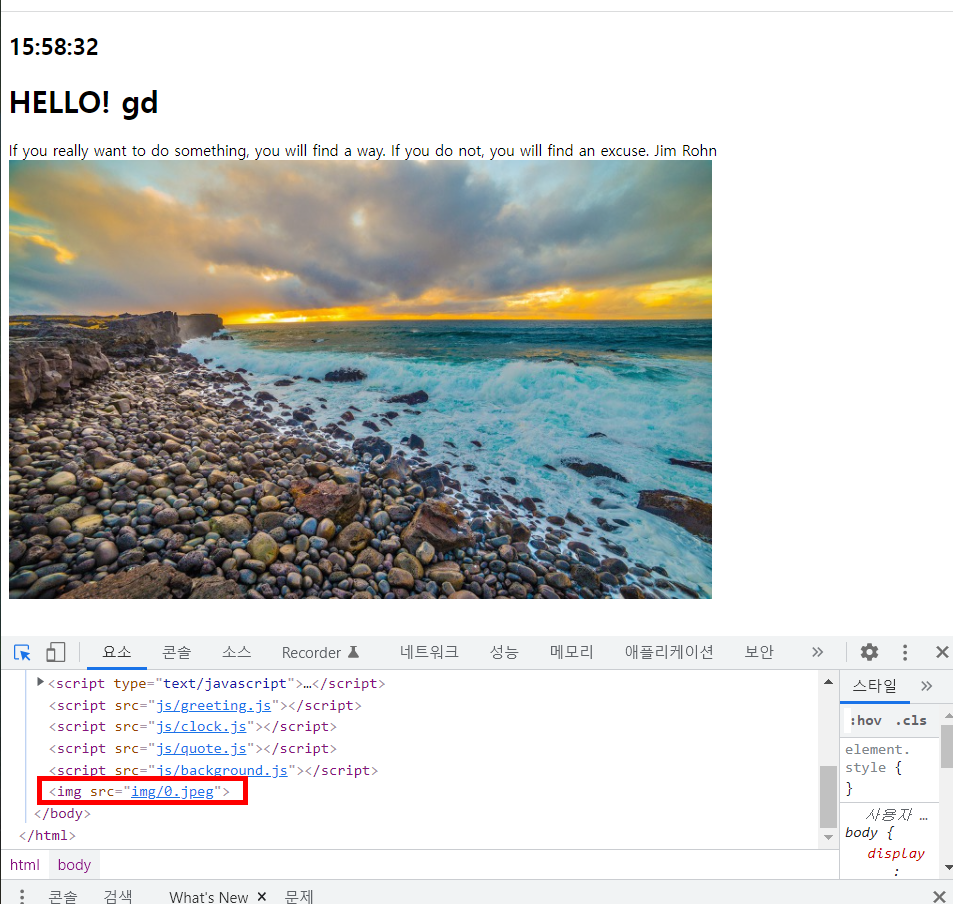Close the bottom drawer
This screenshot has width=953, height=904.
(939, 896)
